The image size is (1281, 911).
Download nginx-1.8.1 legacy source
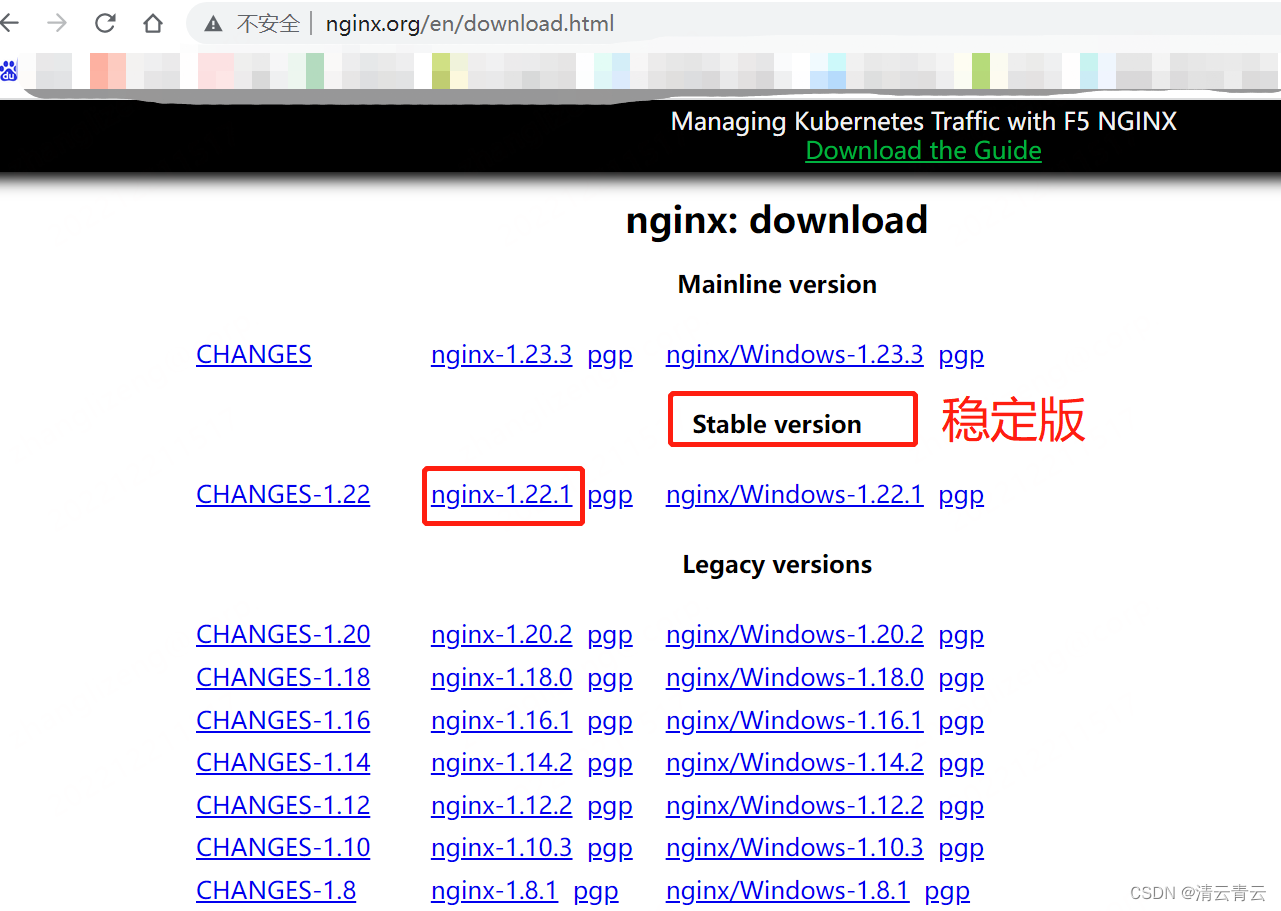tap(494, 891)
